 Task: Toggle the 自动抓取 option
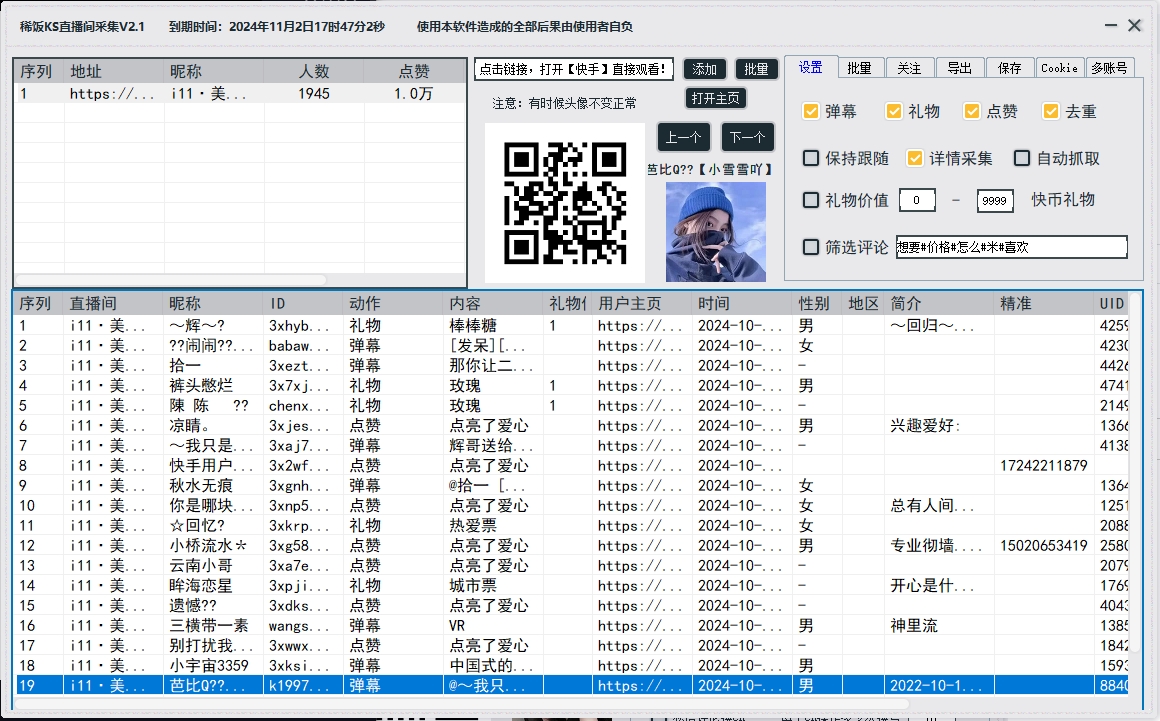click(x=1022, y=157)
